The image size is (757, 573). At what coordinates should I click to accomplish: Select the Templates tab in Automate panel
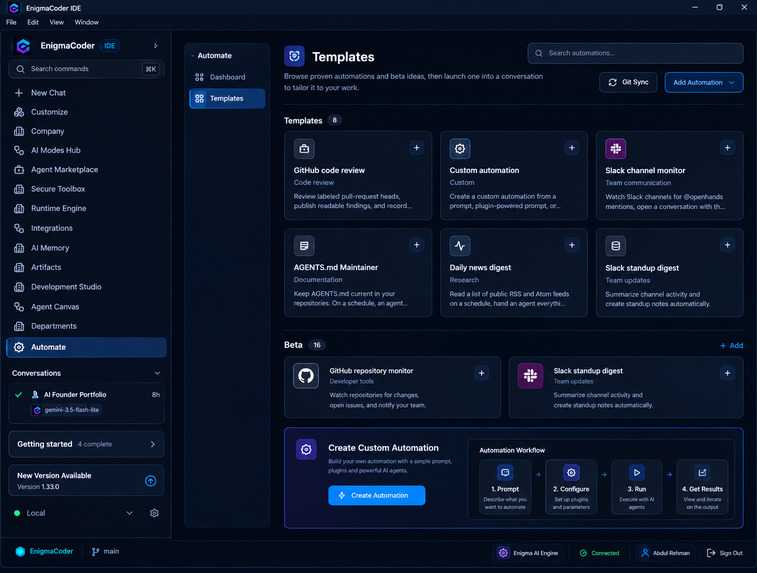point(227,98)
